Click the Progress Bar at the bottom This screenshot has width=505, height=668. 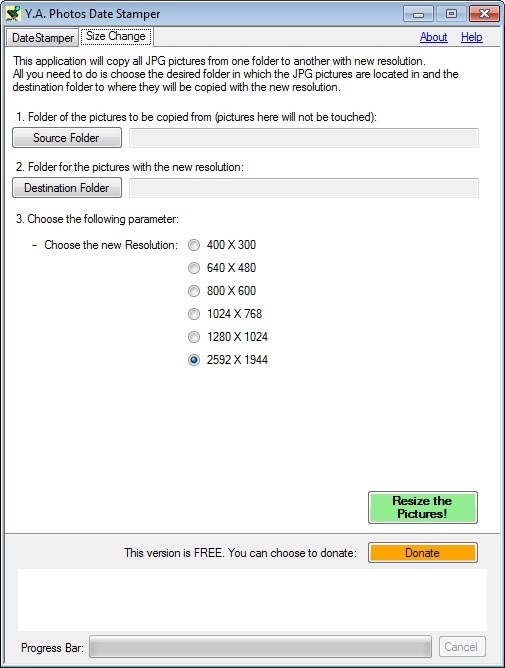pyautogui.click(x=260, y=647)
